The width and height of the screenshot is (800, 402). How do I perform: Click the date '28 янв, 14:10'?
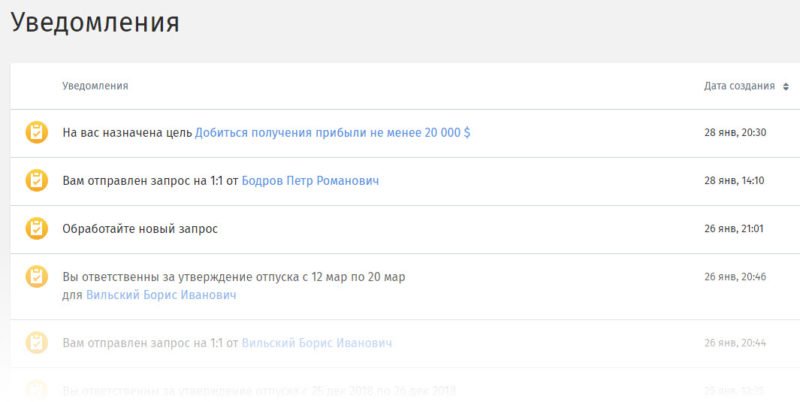coord(734,181)
